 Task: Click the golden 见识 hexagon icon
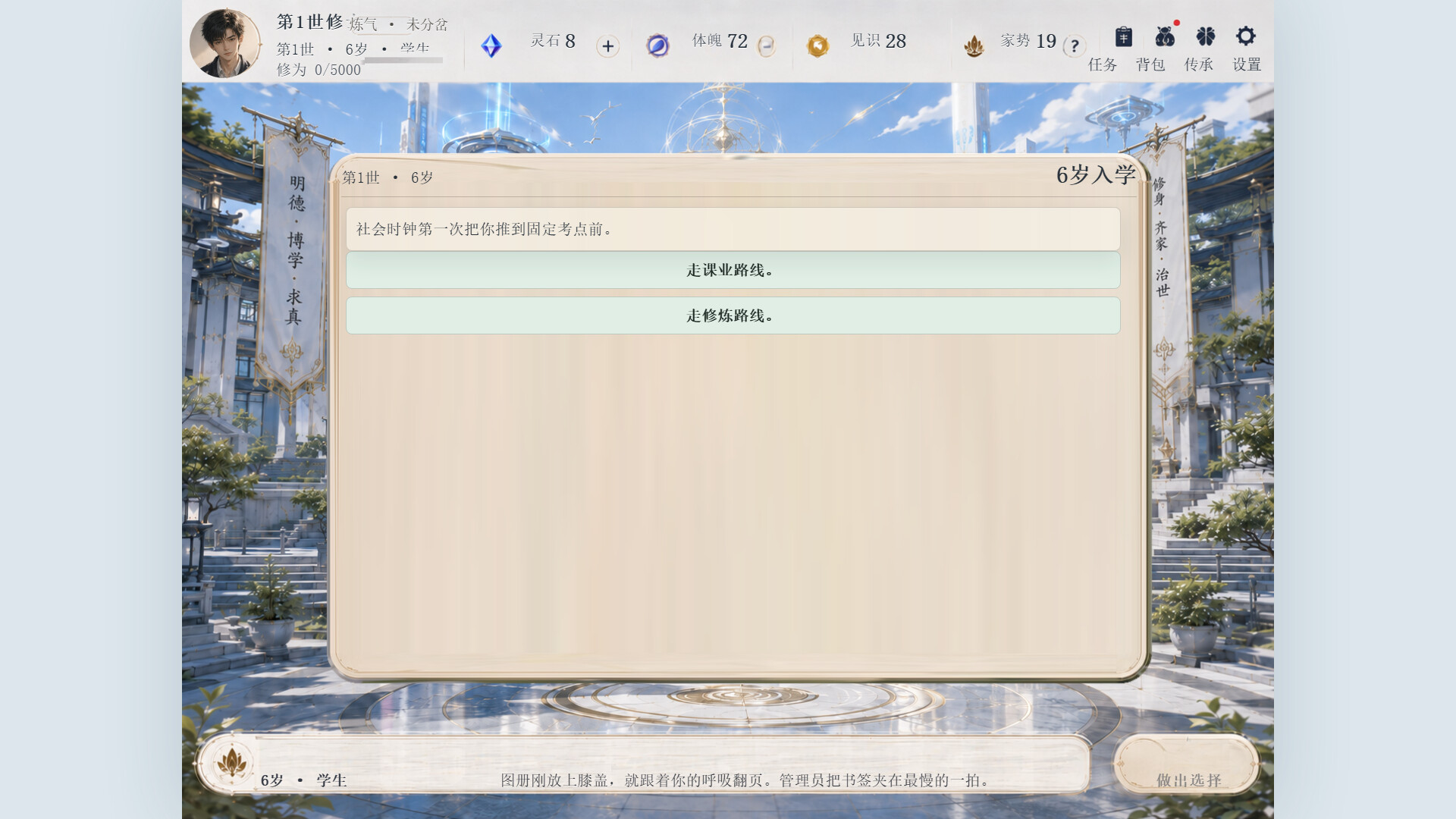tap(817, 46)
